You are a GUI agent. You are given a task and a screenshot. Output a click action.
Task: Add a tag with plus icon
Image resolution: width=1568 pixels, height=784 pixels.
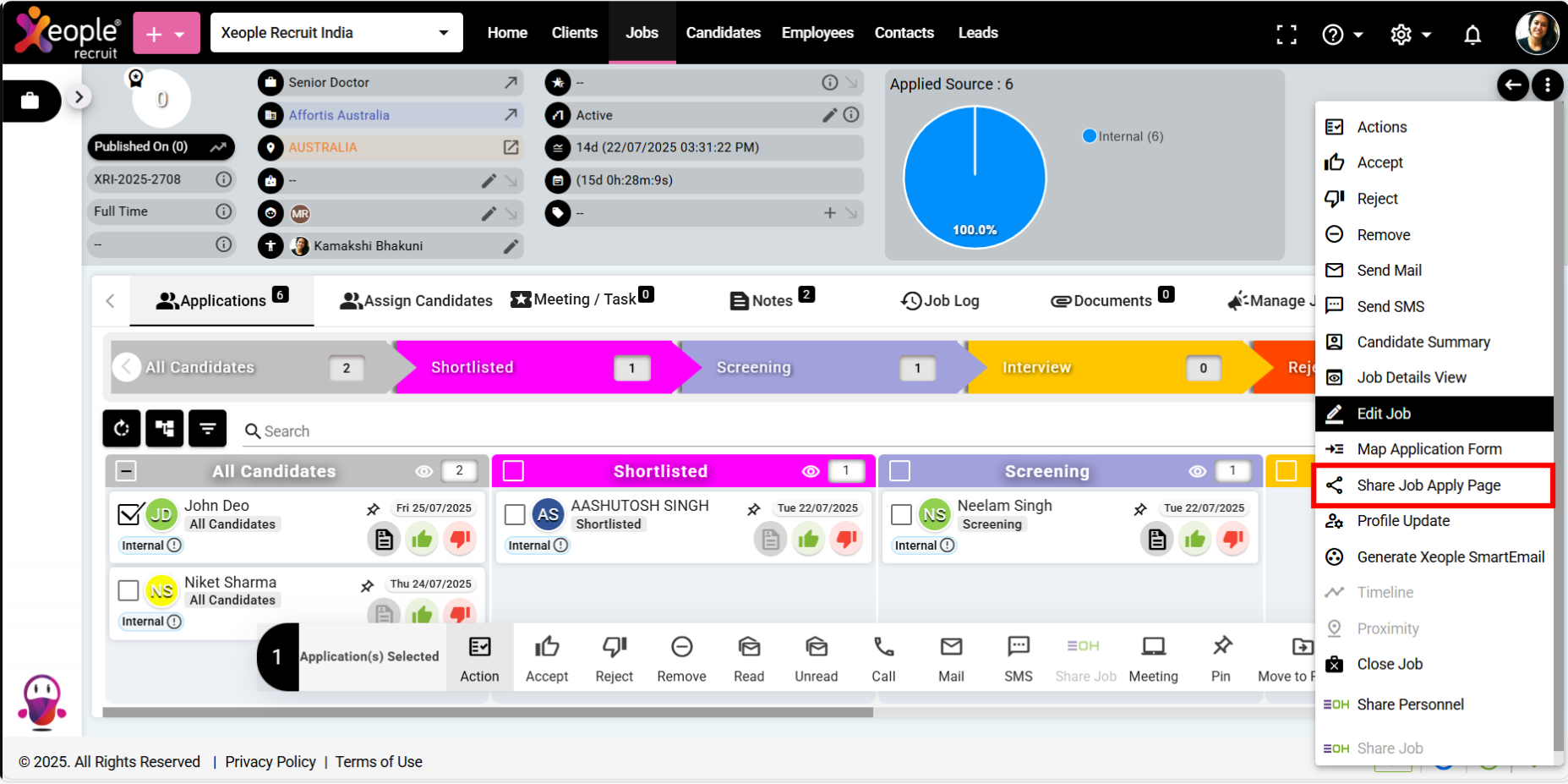click(x=830, y=213)
